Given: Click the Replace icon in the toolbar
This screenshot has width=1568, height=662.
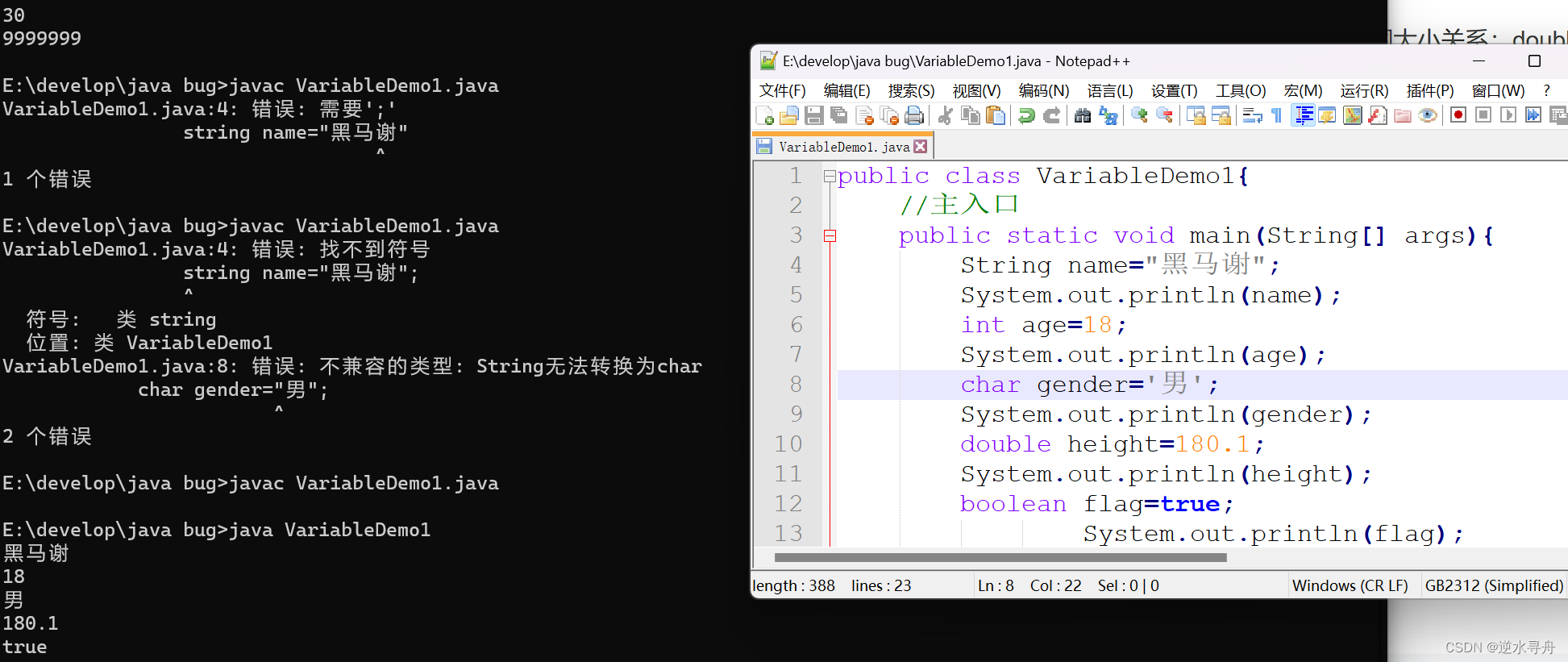Looking at the screenshot, I should click(x=1108, y=116).
